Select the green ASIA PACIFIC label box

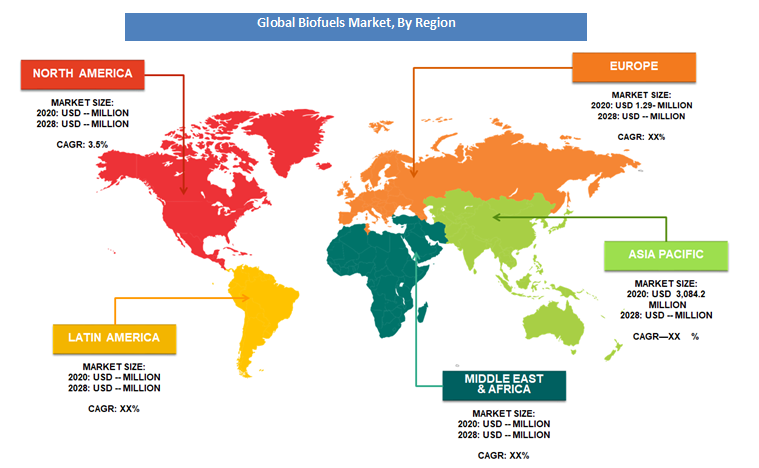pyautogui.click(x=666, y=255)
